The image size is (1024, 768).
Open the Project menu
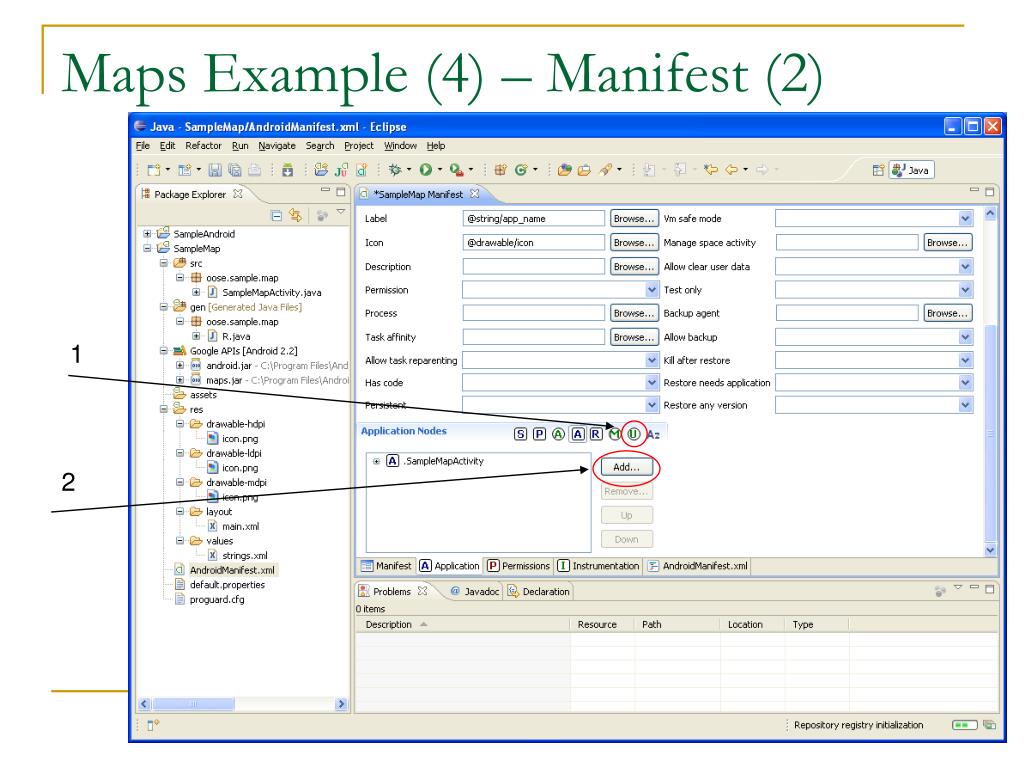359,146
